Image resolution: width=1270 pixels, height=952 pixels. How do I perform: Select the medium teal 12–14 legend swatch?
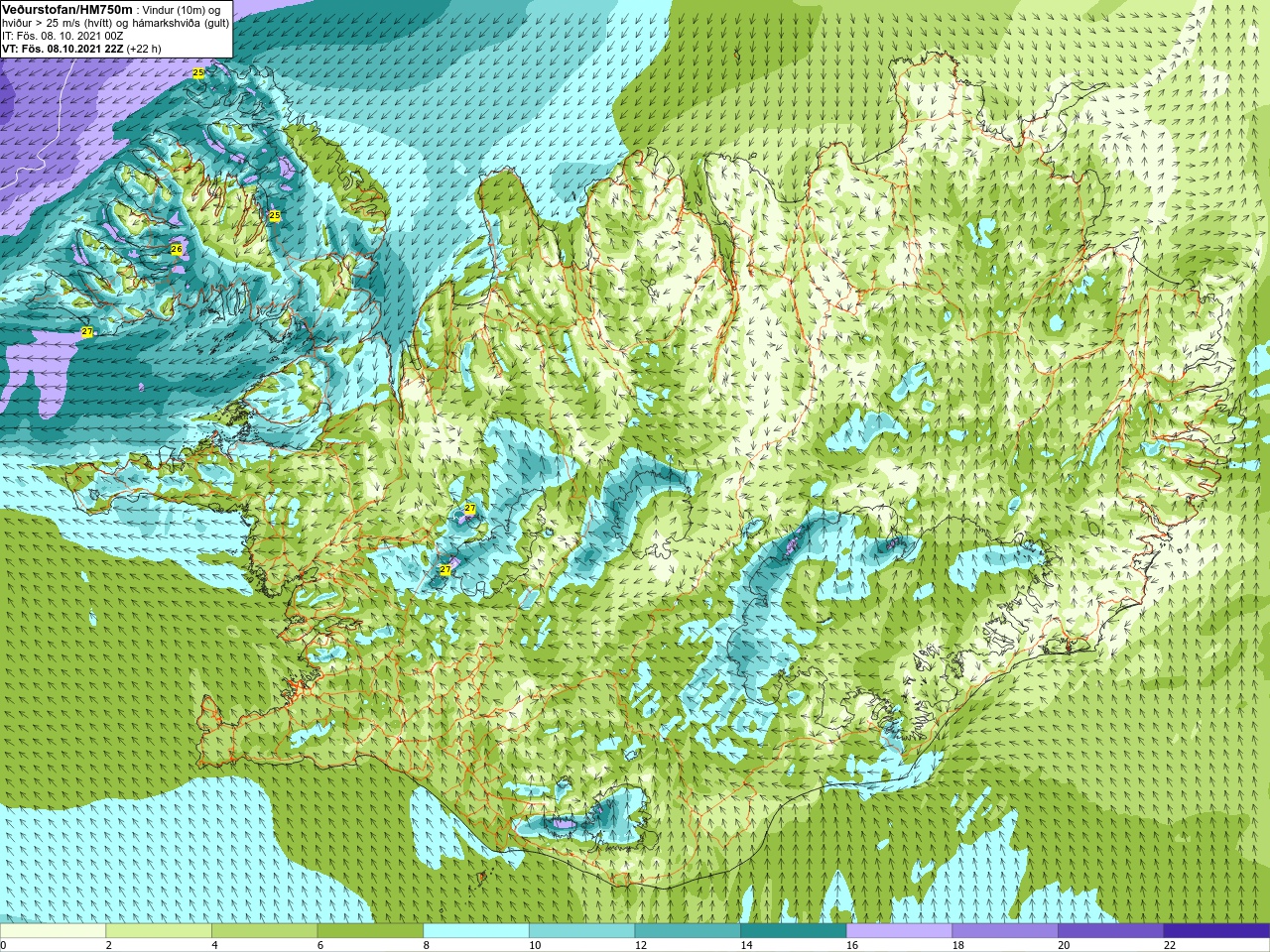[x=688, y=931]
